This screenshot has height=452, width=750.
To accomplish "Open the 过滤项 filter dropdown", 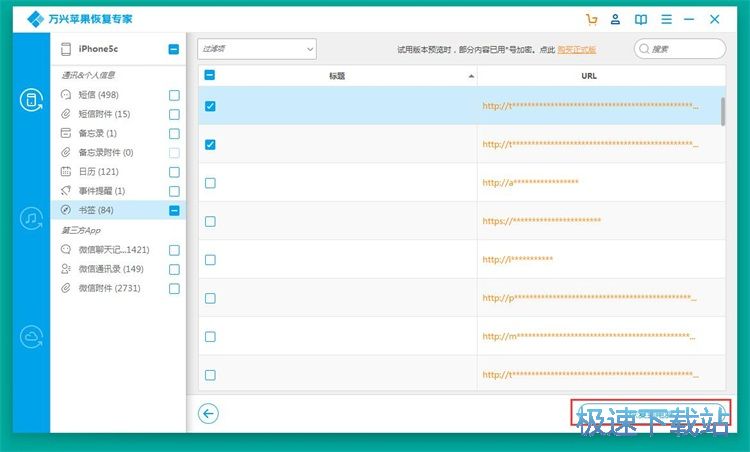I will pos(257,49).
